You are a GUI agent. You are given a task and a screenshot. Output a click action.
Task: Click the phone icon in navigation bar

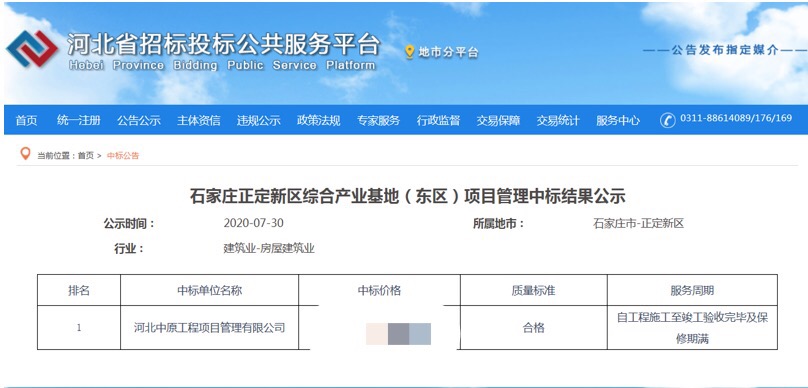[x=668, y=120]
